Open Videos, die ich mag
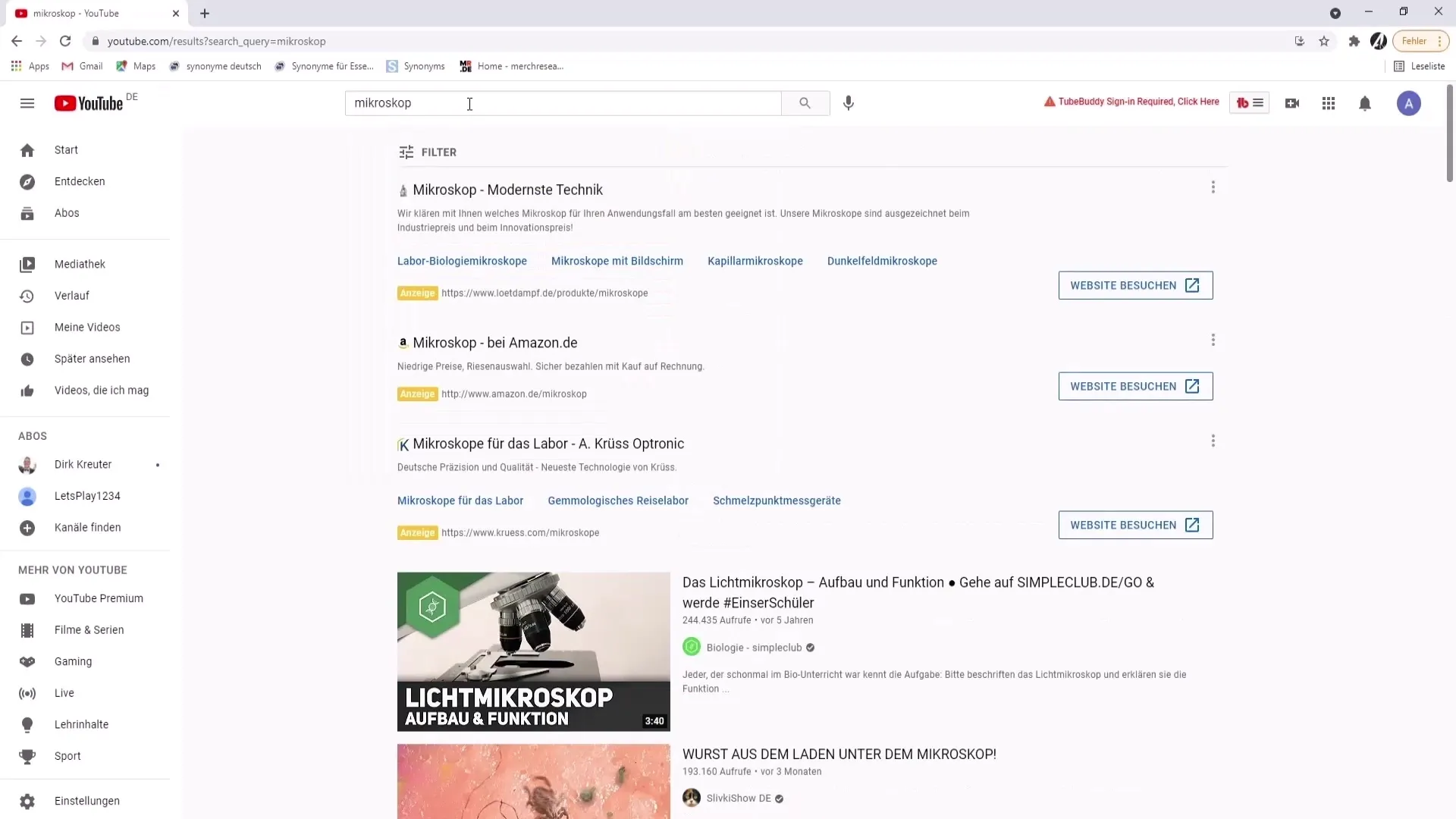Image resolution: width=1456 pixels, height=819 pixels. [85, 391]
